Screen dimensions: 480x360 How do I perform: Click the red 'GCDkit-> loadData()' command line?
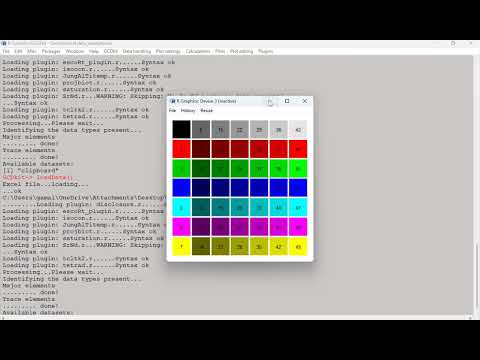point(37,177)
